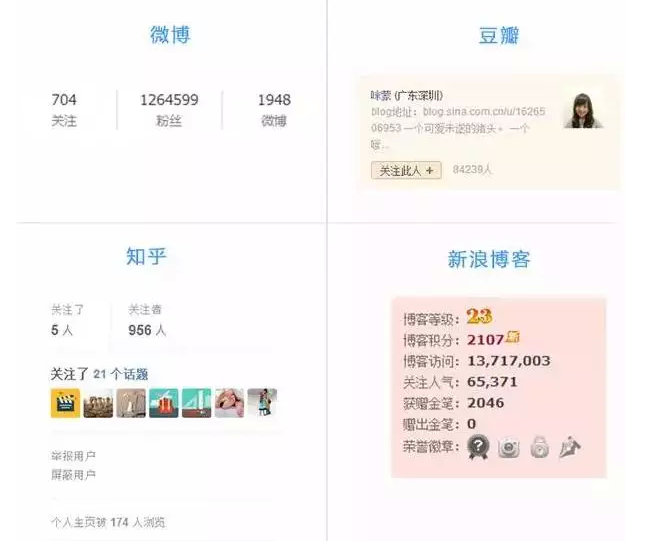Click the blog points value 2107
661x541 pixels.
click(486, 340)
